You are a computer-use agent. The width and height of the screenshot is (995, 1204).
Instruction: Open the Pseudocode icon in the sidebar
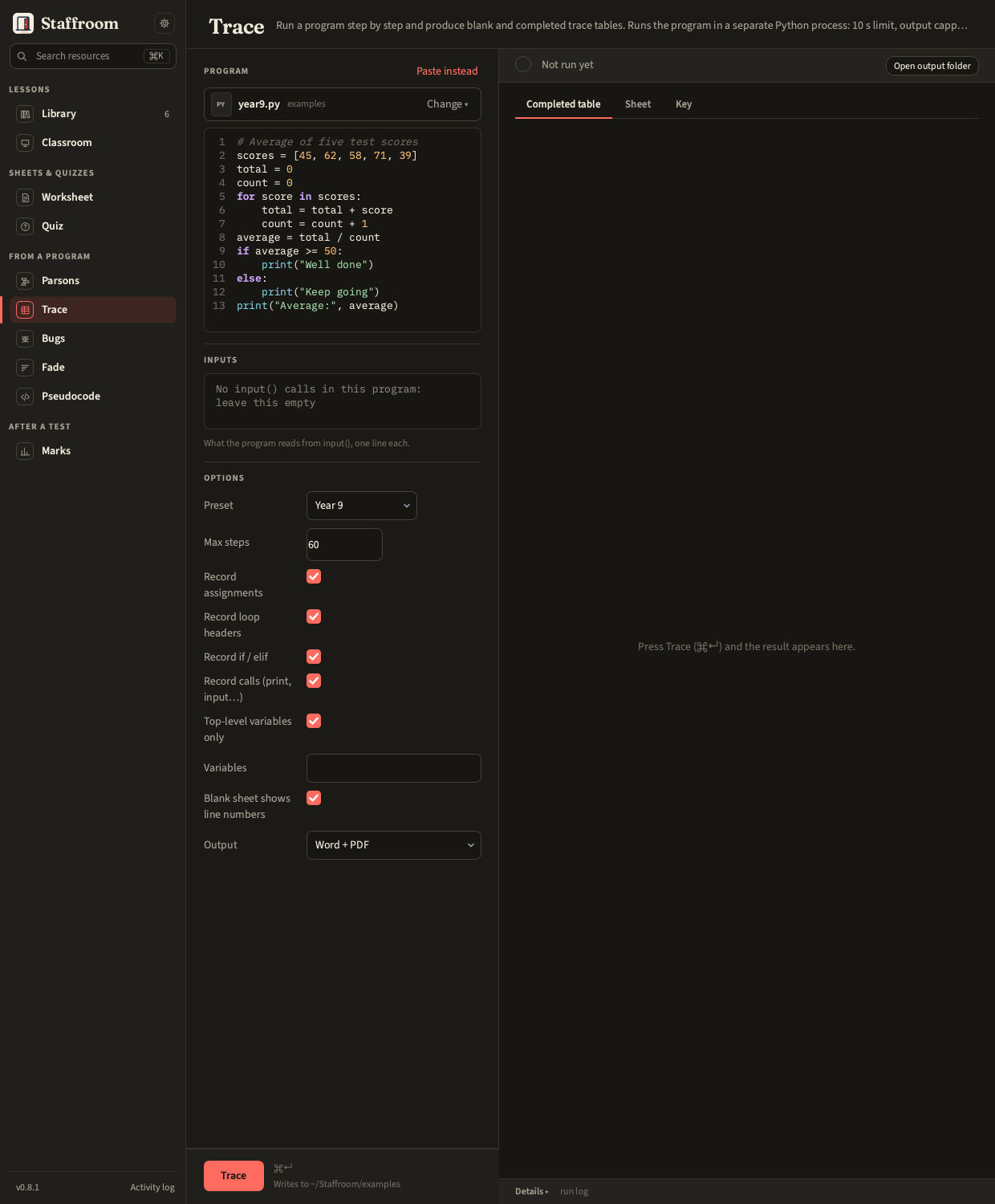[25, 397]
